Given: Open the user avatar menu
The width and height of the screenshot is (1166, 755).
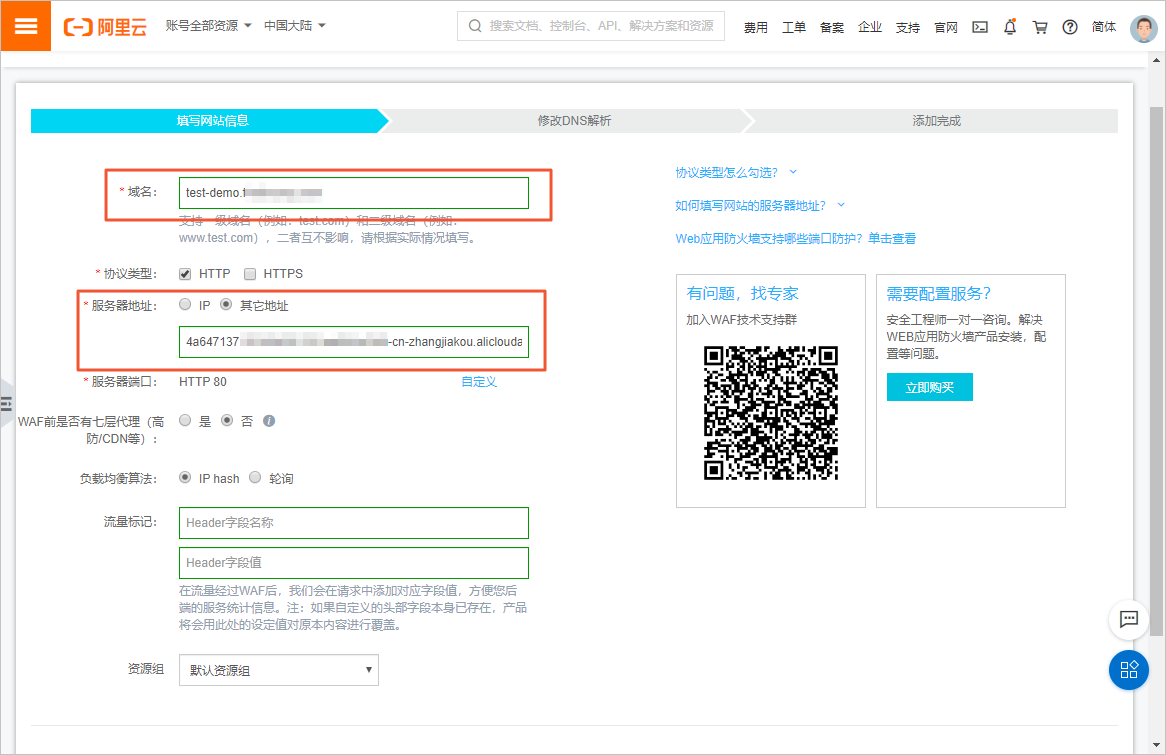Looking at the screenshot, I should (1143, 28).
